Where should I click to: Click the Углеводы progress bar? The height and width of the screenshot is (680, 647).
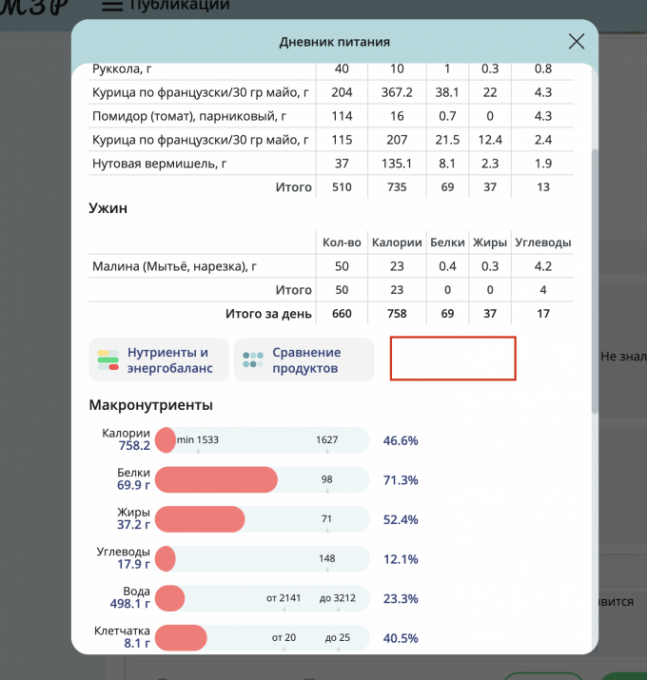pyautogui.click(x=262, y=559)
